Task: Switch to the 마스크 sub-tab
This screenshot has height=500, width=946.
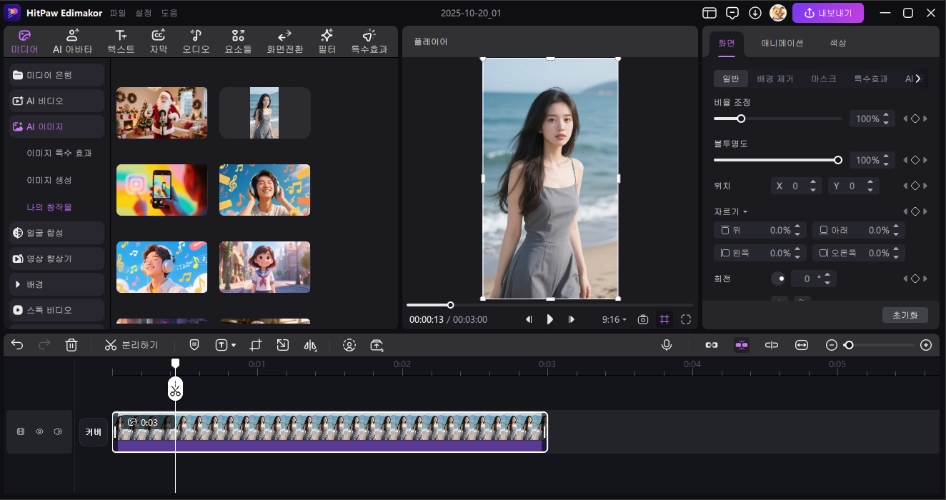Action: (x=824, y=79)
